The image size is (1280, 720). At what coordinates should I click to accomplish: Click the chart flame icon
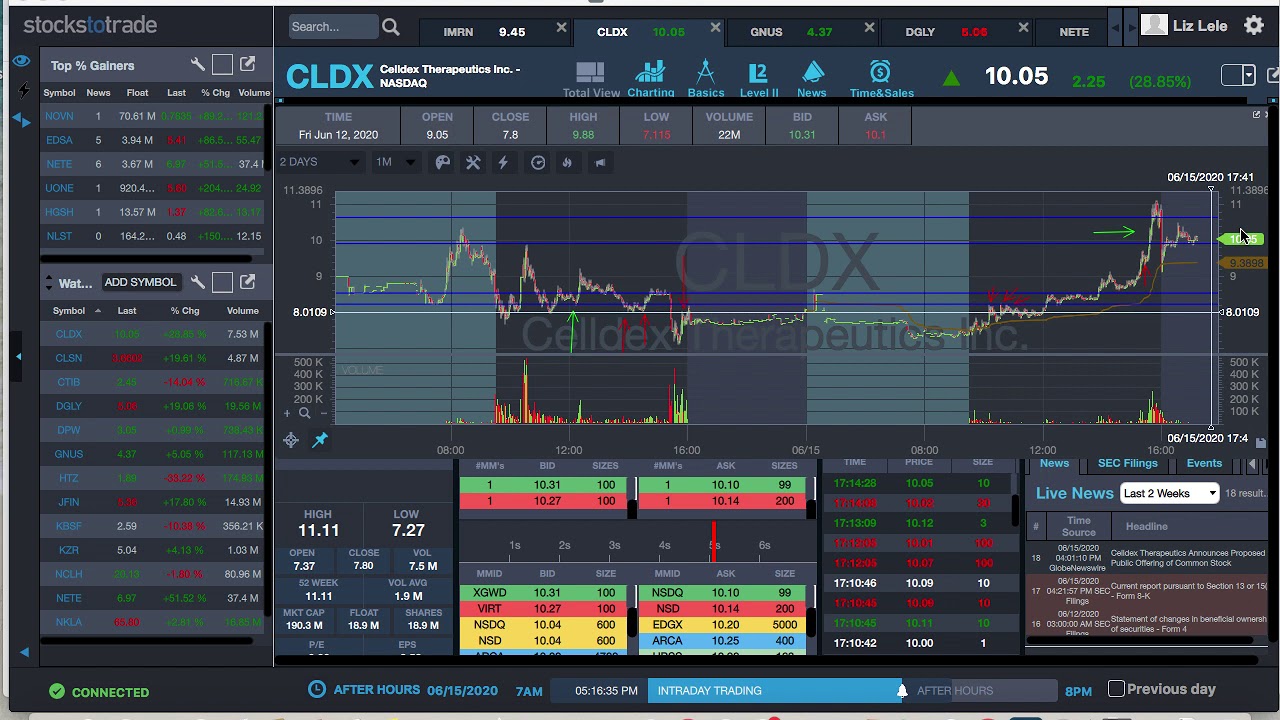pyautogui.click(x=567, y=162)
